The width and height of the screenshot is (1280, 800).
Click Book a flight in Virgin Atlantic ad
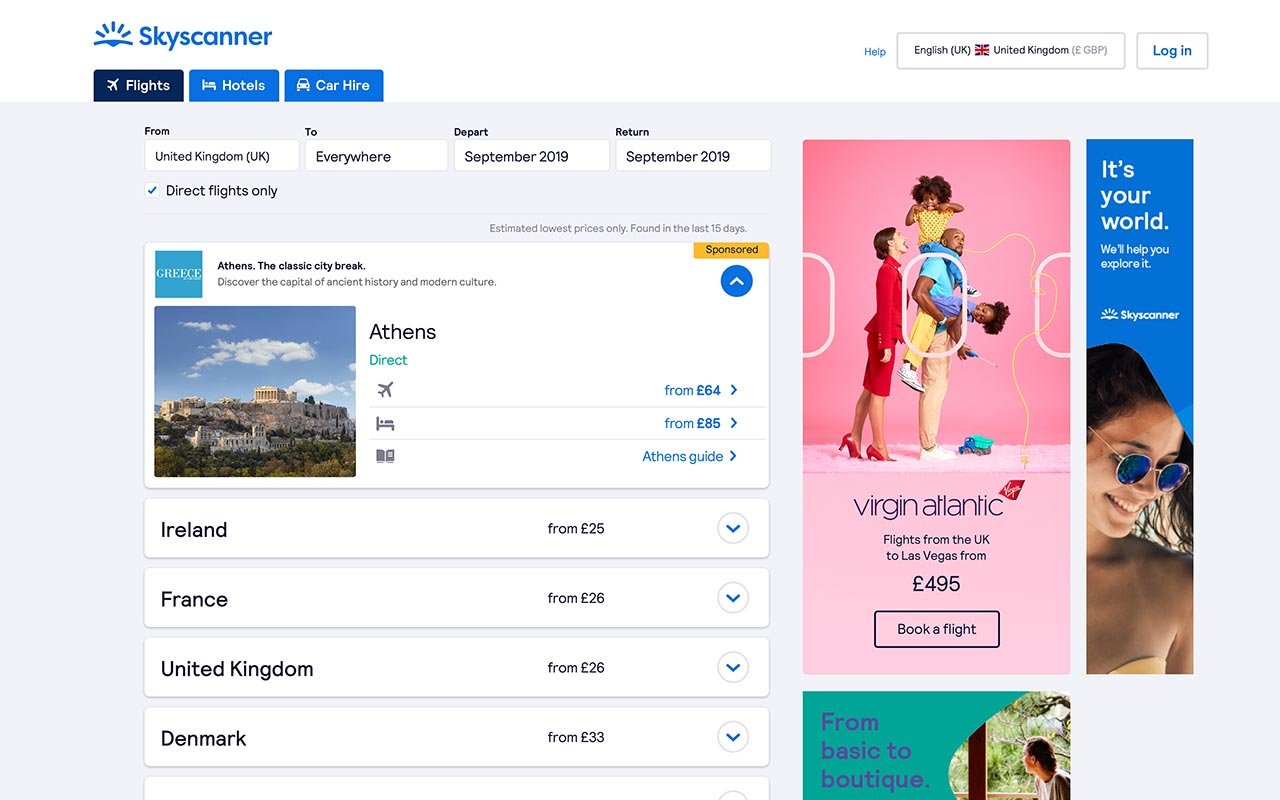click(937, 629)
